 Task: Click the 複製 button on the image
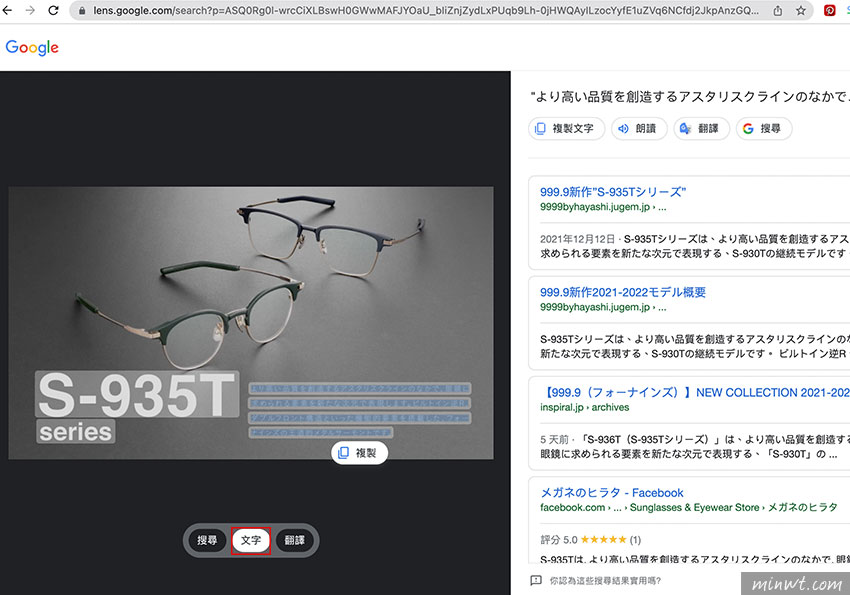click(x=359, y=453)
